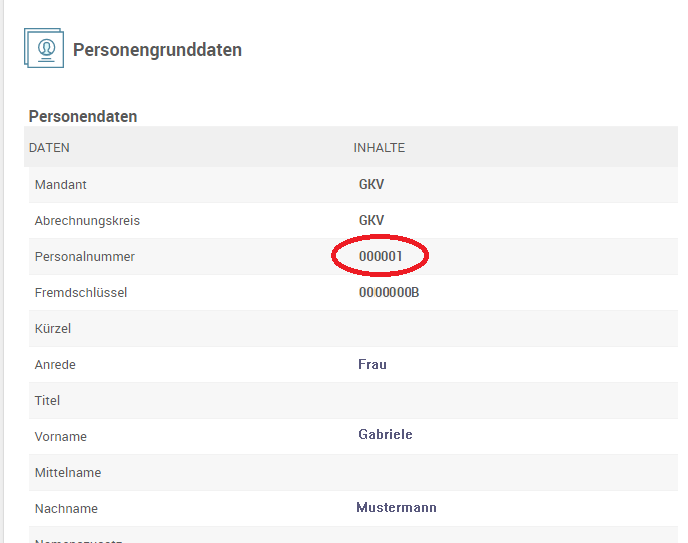Image resolution: width=688 pixels, height=543 pixels.
Task: Select the Personalnummer row label
Action: point(85,257)
